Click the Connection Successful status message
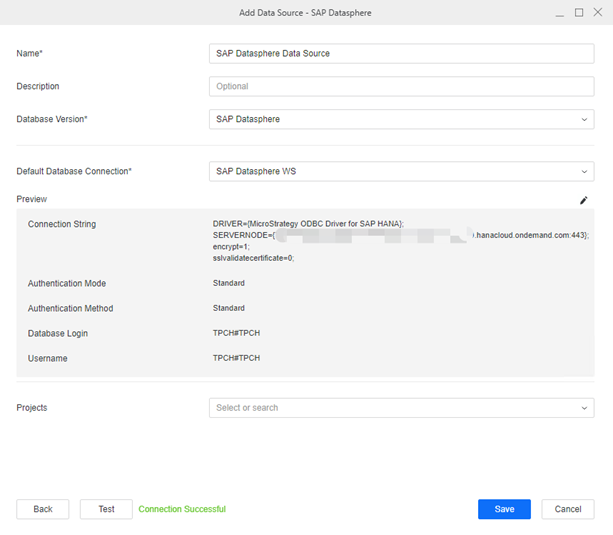 coord(182,509)
